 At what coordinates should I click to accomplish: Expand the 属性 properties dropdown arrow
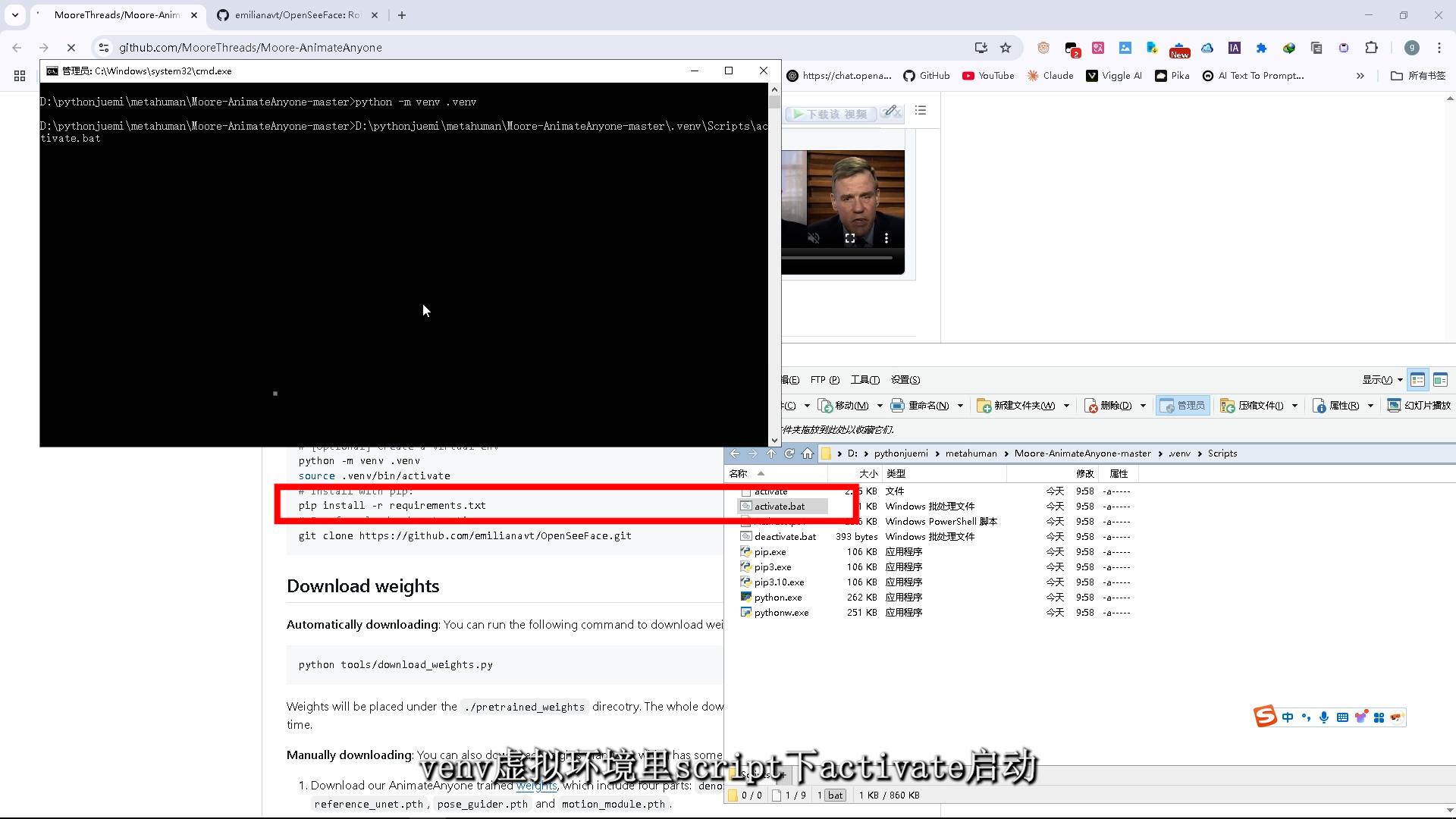coord(1370,406)
